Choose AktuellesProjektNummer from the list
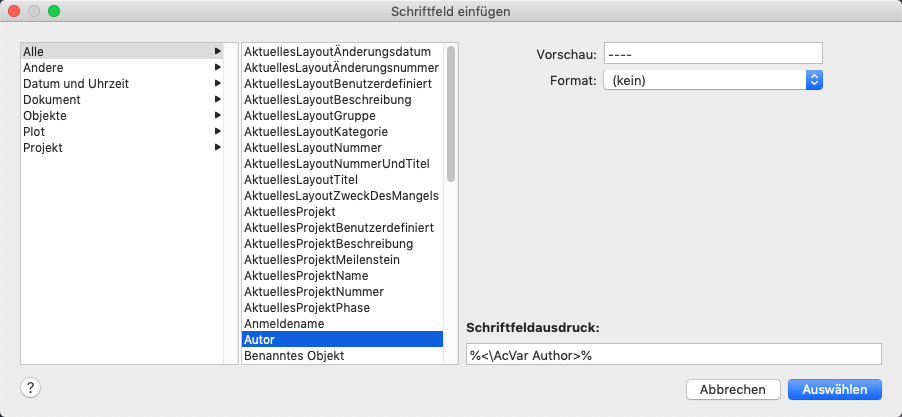This screenshot has height=417, width=902. (313, 291)
